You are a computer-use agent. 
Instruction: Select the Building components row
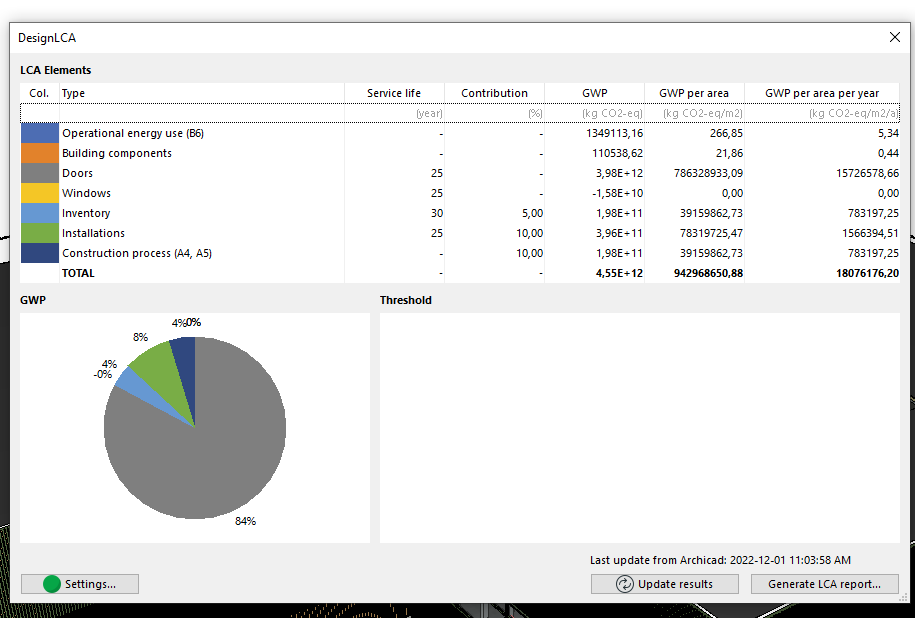[x=460, y=153]
